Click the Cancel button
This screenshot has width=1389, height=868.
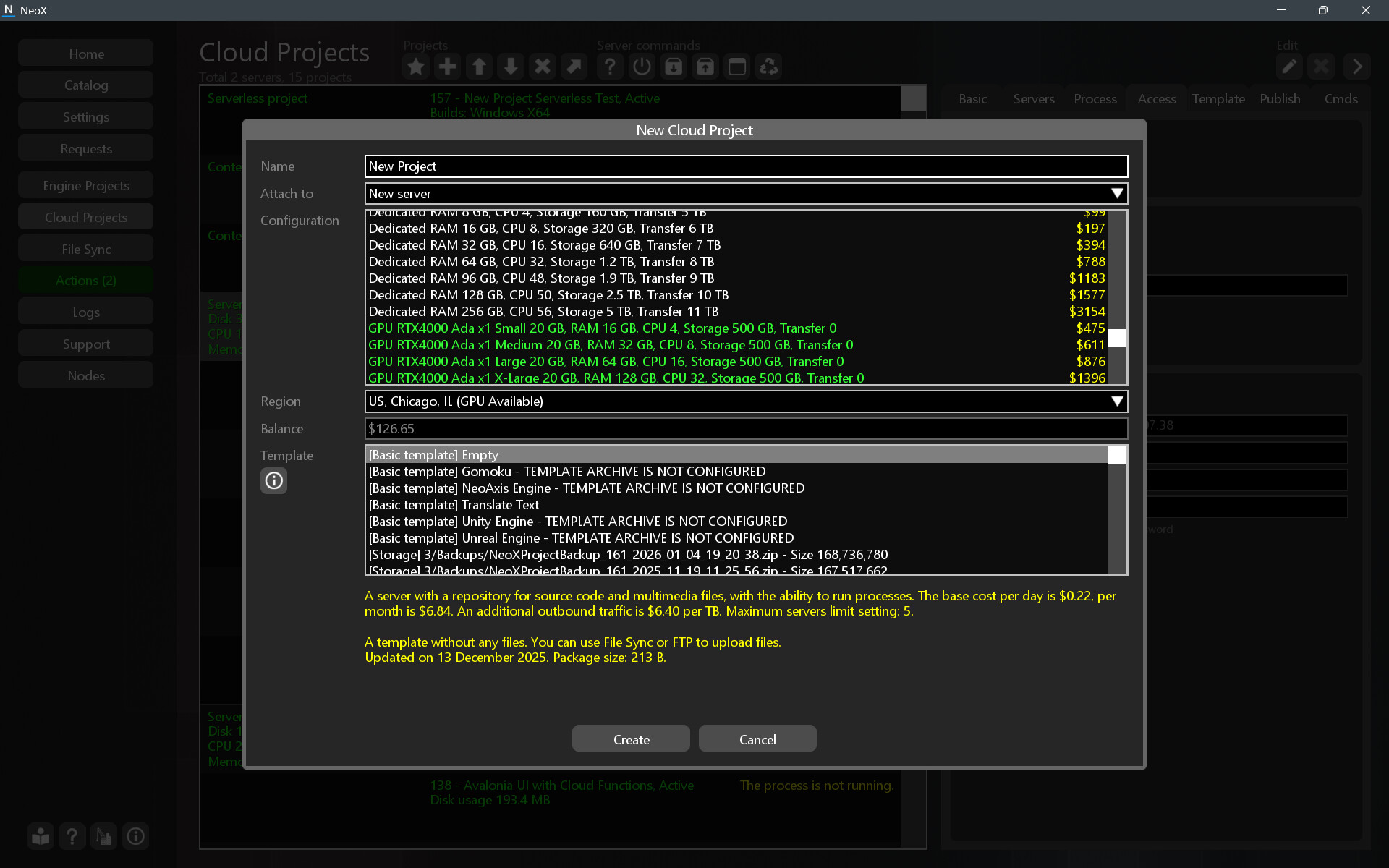click(757, 739)
